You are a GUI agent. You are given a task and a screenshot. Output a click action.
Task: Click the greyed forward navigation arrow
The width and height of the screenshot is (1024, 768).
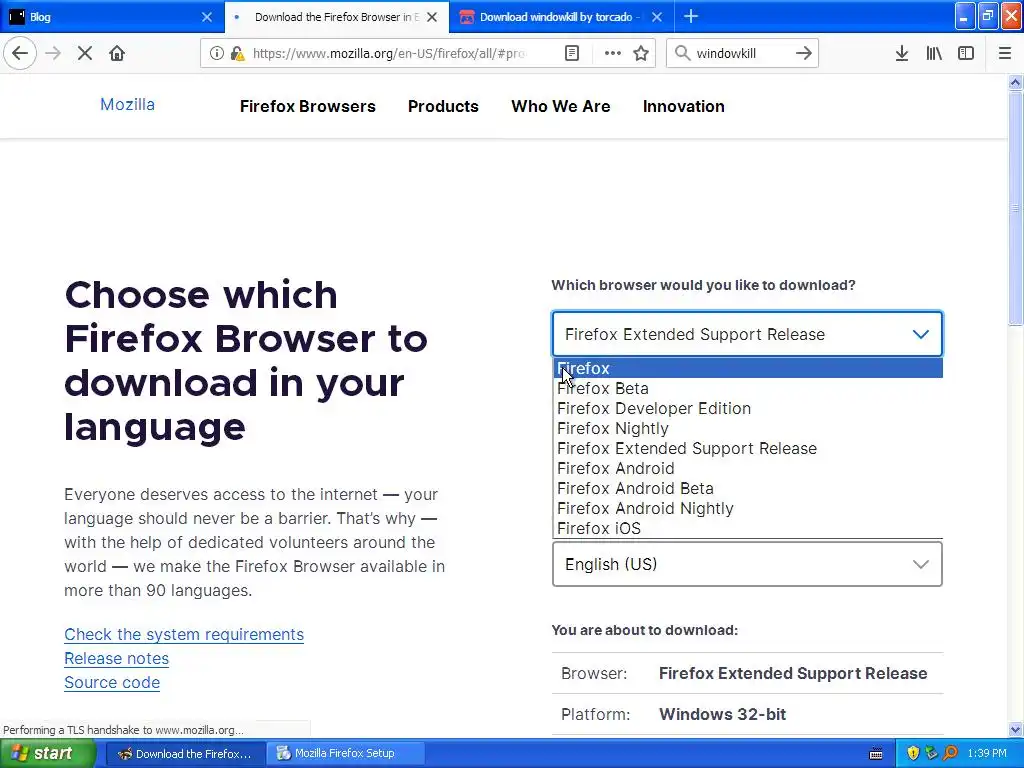pyautogui.click(x=53, y=53)
